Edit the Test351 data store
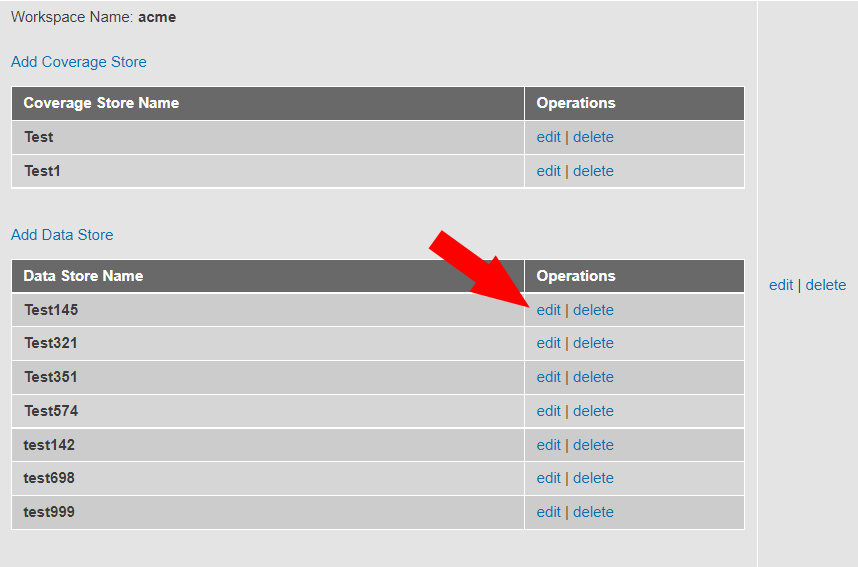Viewport: 858px width, 567px height. (548, 377)
